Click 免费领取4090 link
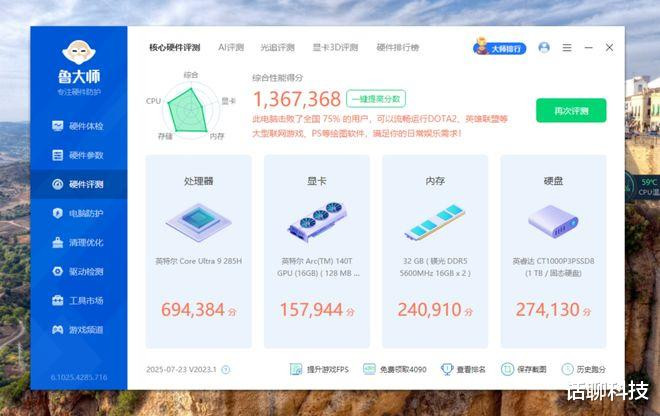 coord(395,369)
